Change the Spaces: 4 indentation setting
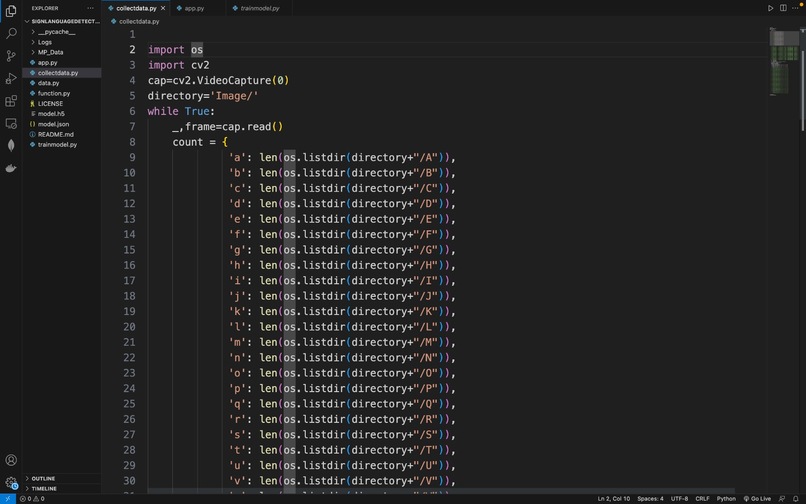 click(x=650, y=499)
